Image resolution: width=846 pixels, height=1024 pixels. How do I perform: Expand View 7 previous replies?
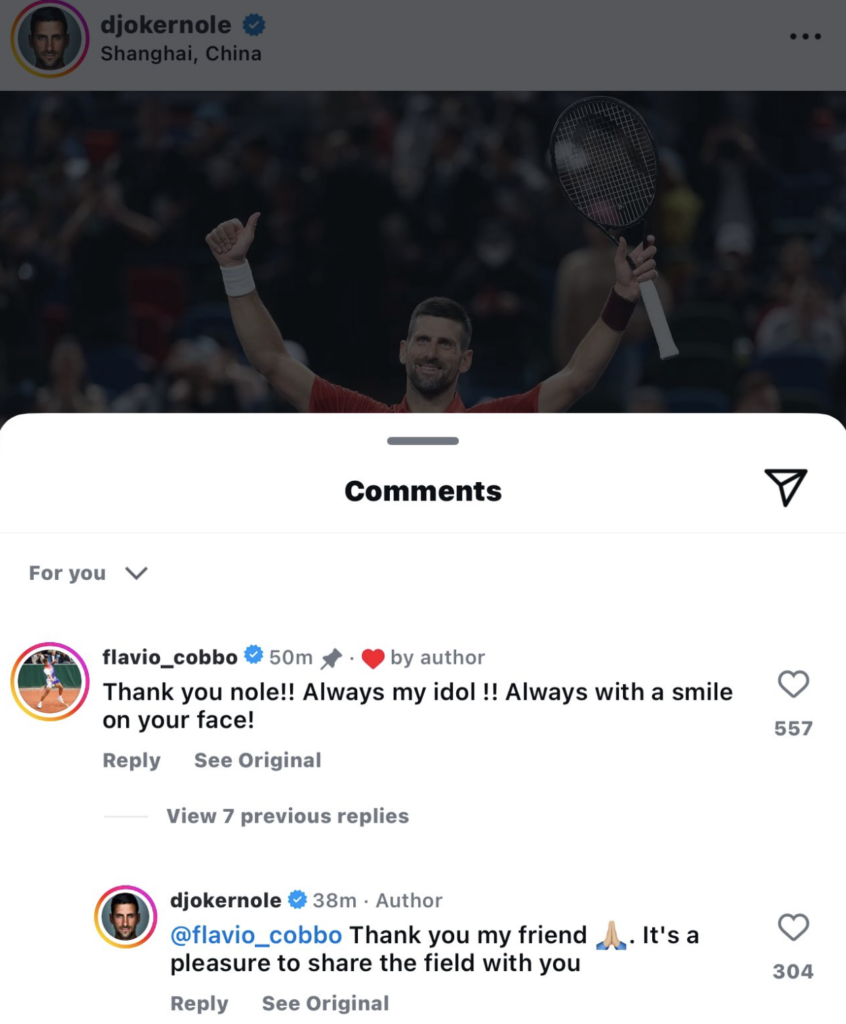point(287,816)
